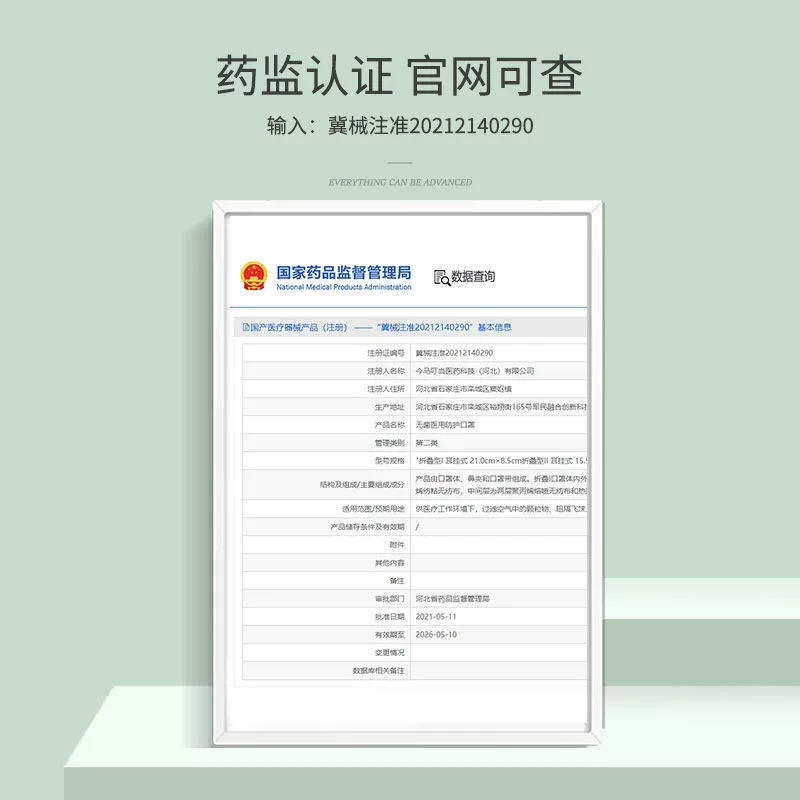Select the 国产医疗器械产品（注册）breadcrumb heading

[x=298, y=327]
